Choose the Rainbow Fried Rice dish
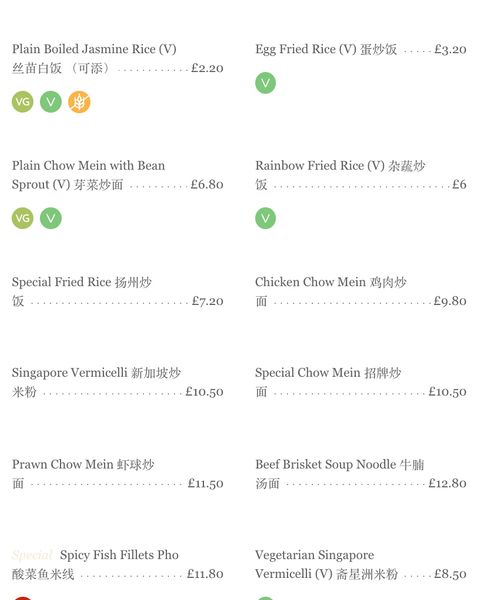Viewport: 480px width, 600px height. pos(361,175)
